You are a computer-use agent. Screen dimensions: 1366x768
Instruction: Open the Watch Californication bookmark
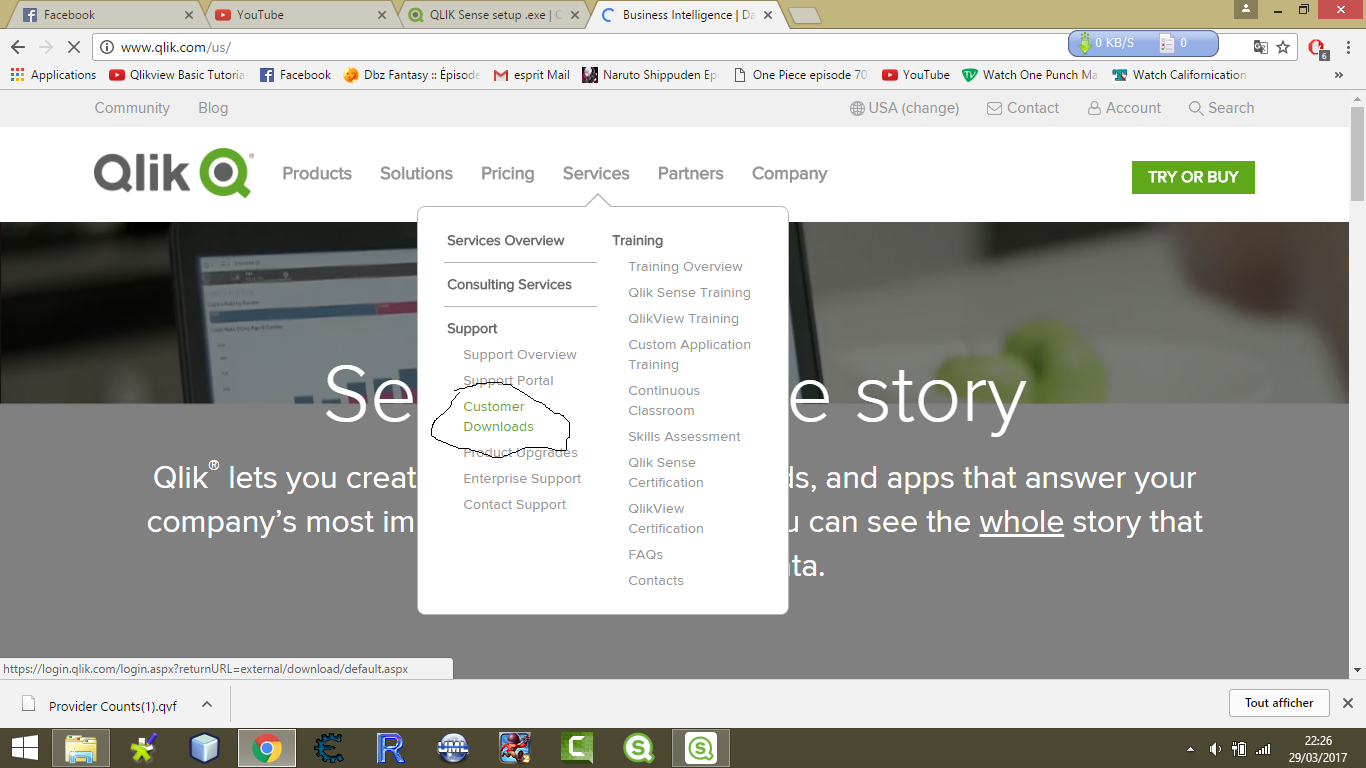click(x=1179, y=75)
